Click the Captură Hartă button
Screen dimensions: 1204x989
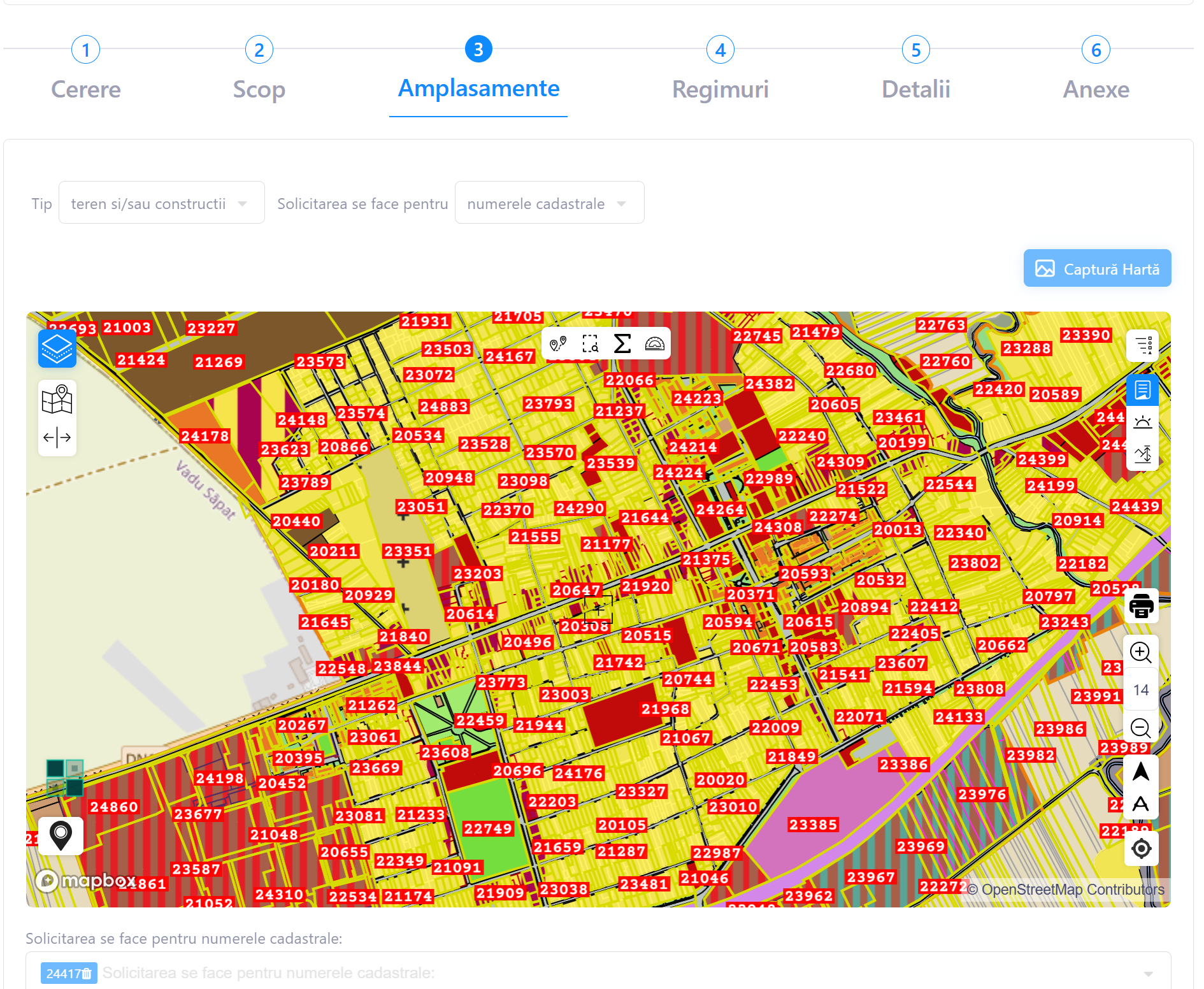tap(1097, 268)
